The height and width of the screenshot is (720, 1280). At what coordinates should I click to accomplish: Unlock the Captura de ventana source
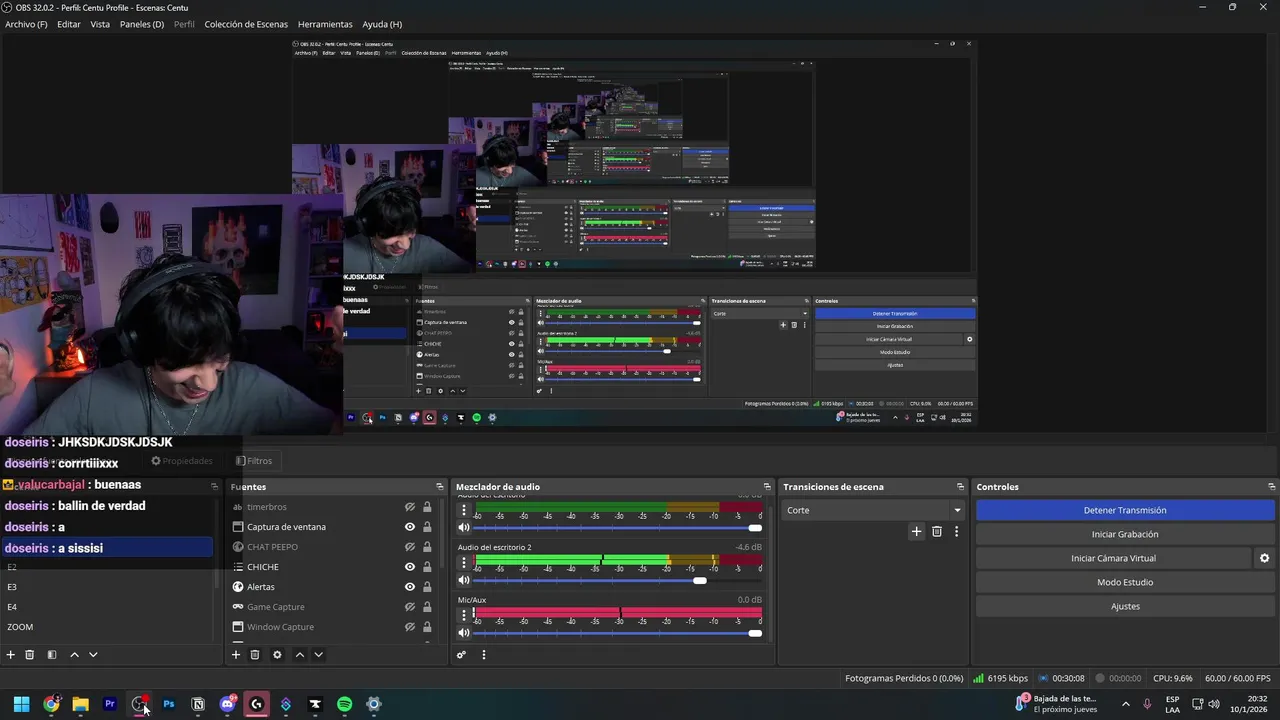point(427,527)
